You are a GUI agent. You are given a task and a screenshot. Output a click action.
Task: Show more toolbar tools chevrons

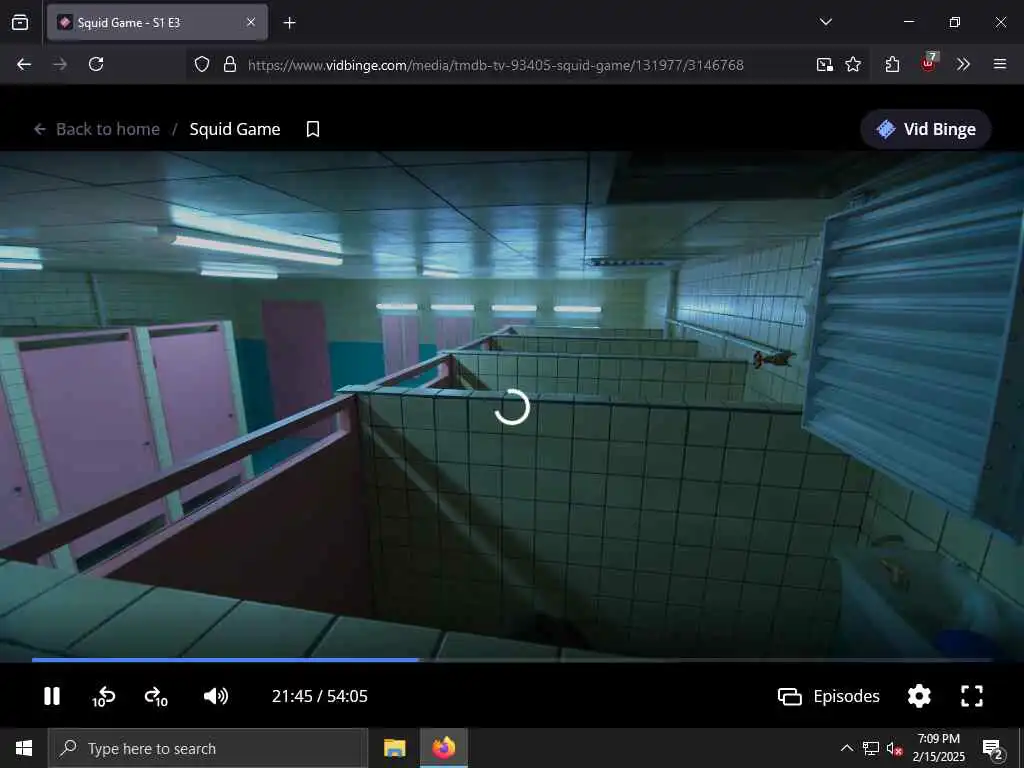click(x=963, y=64)
